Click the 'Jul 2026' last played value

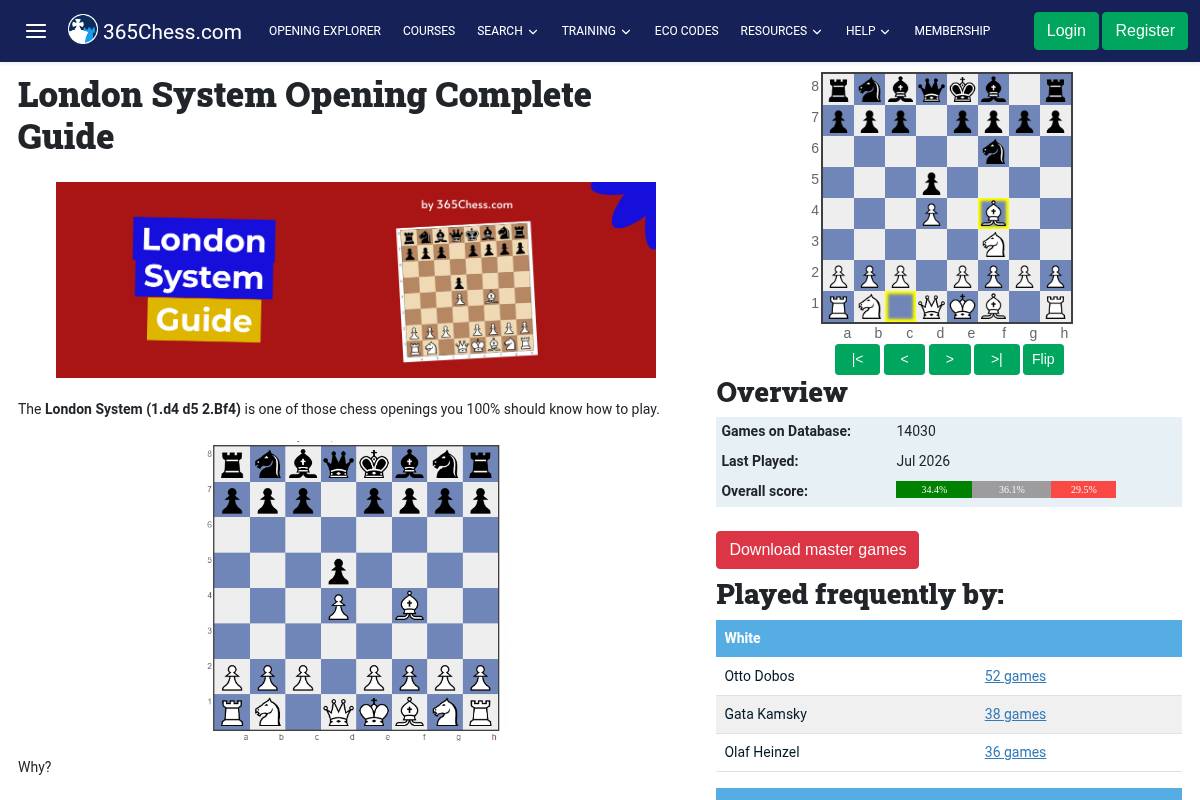[x=923, y=461]
